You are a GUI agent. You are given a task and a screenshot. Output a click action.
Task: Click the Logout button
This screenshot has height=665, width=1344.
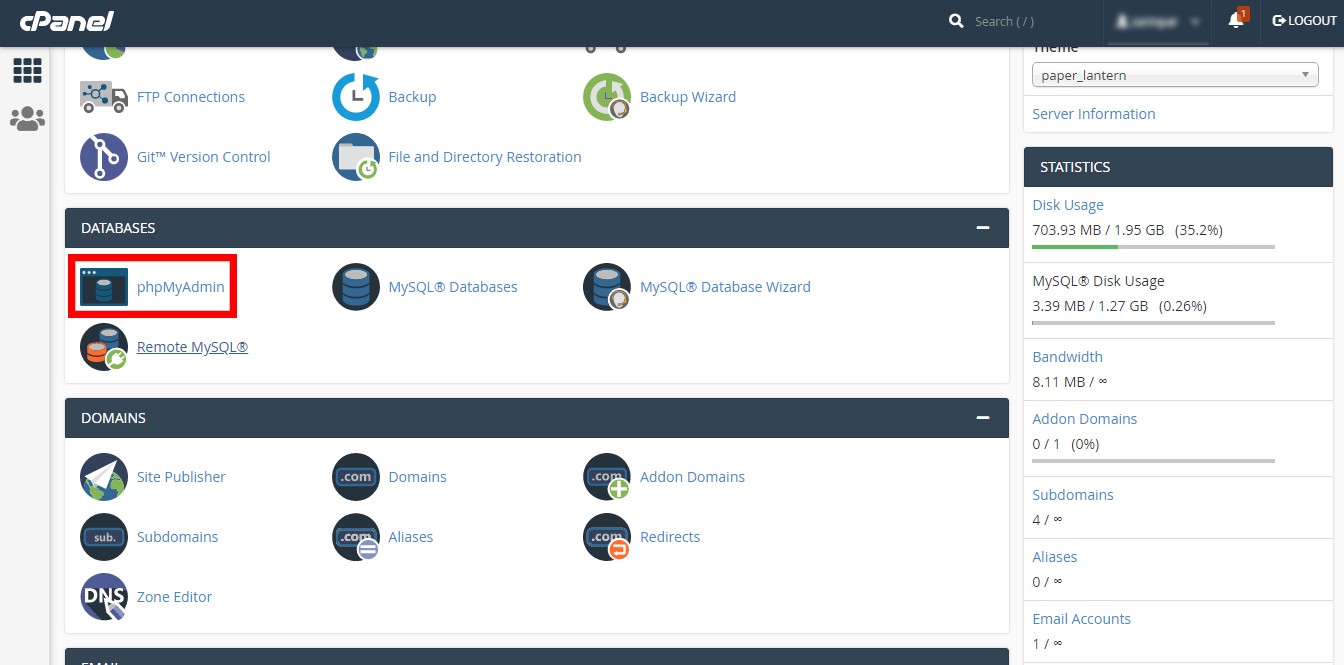(1304, 21)
